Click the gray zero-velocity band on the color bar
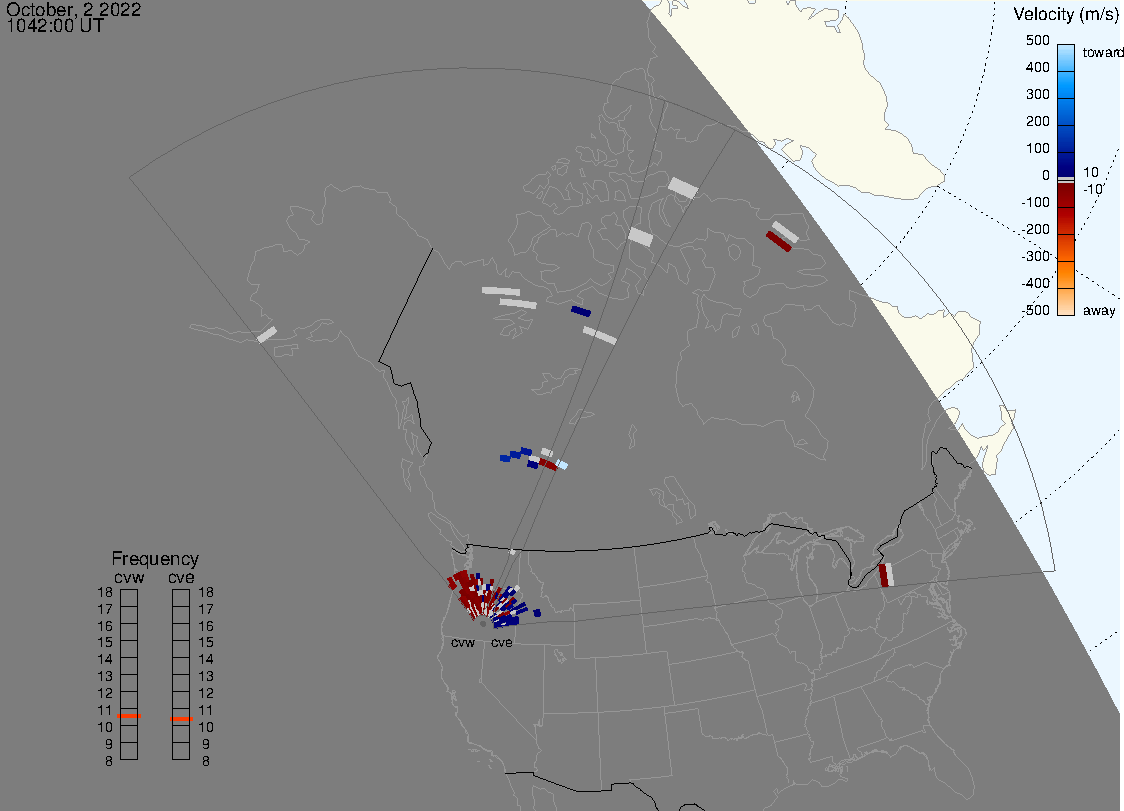1124x811 pixels. 1066,179
